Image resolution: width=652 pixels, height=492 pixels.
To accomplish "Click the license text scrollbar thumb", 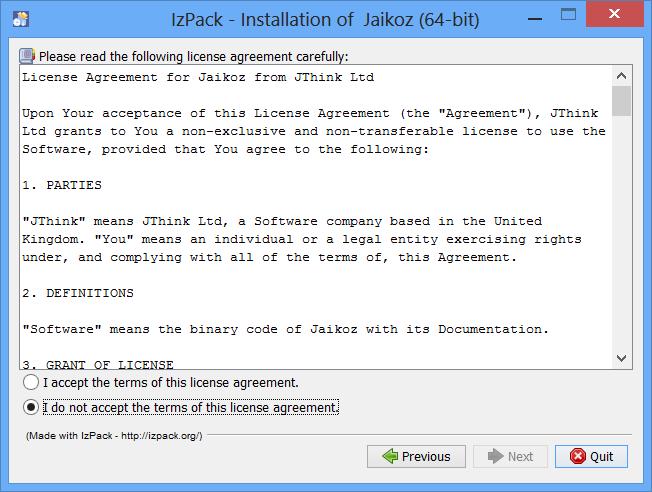I will (x=622, y=101).
